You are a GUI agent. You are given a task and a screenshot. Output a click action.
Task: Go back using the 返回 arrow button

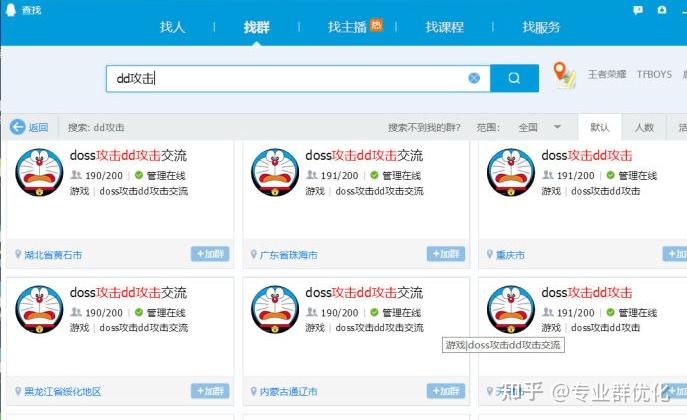click(x=29, y=127)
